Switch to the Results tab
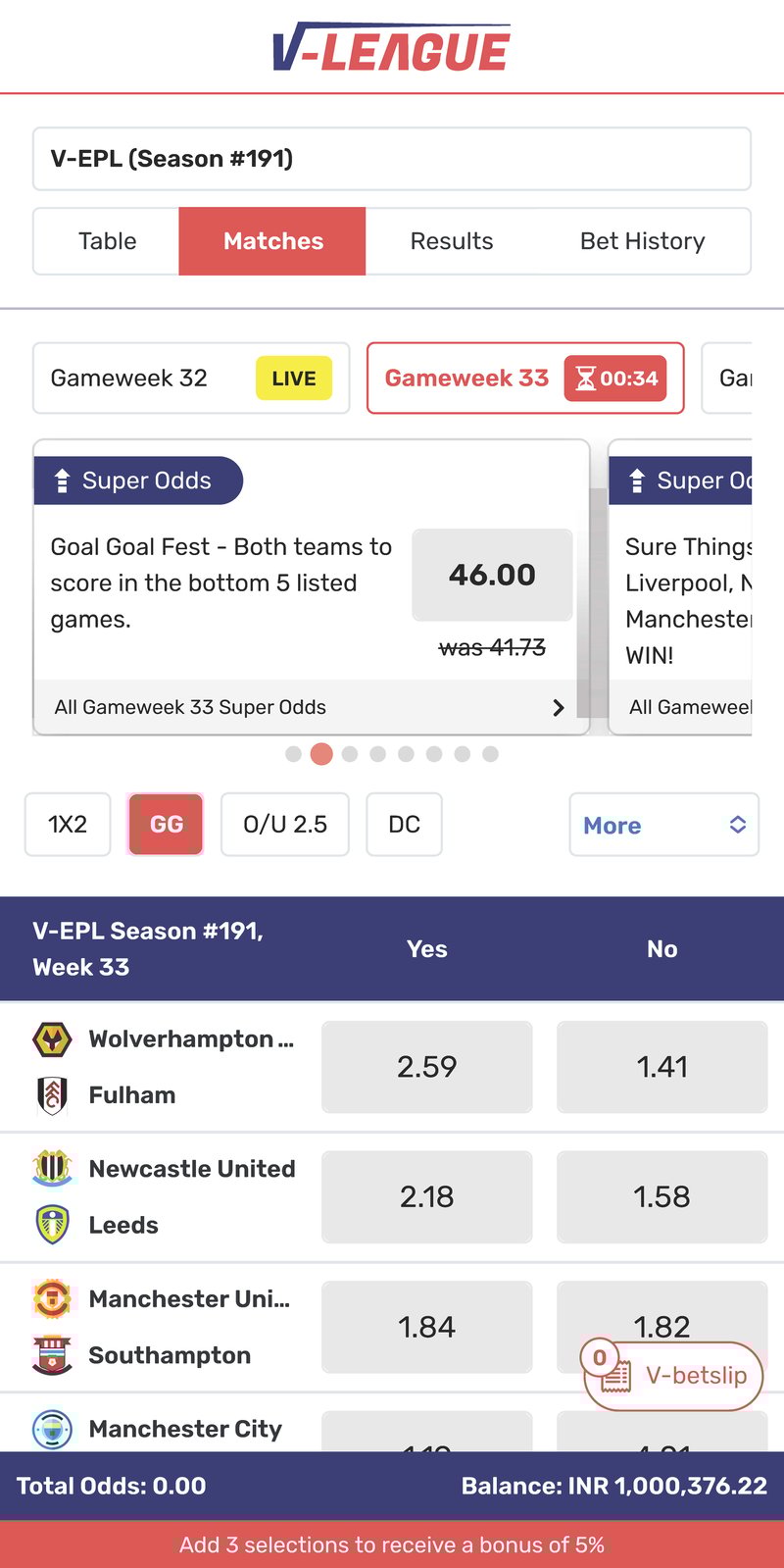The width and height of the screenshot is (784, 1568). [x=452, y=241]
